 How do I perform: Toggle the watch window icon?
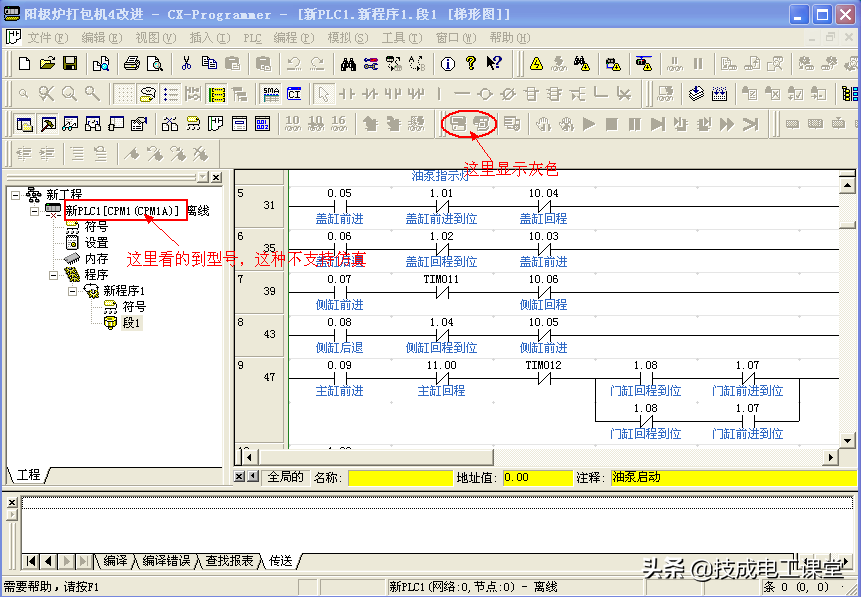(70, 124)
